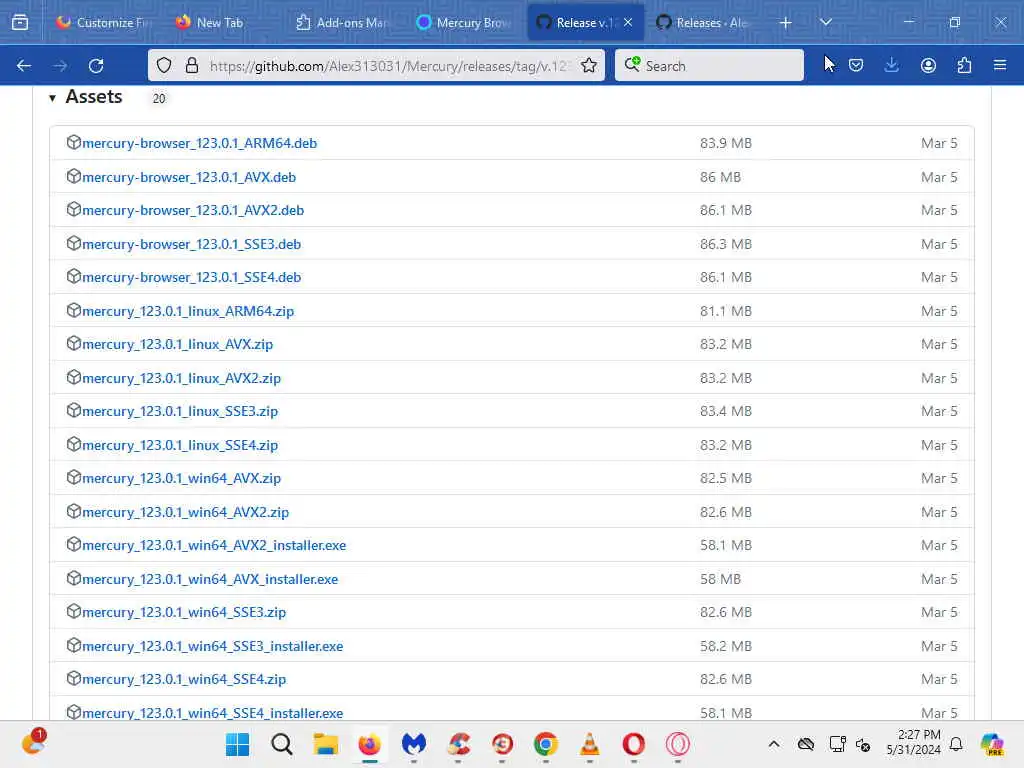Screen dimensions: 1024x768
Task: Download mercury_123.0.1_win64_AVX.zip
Action: 182,479
